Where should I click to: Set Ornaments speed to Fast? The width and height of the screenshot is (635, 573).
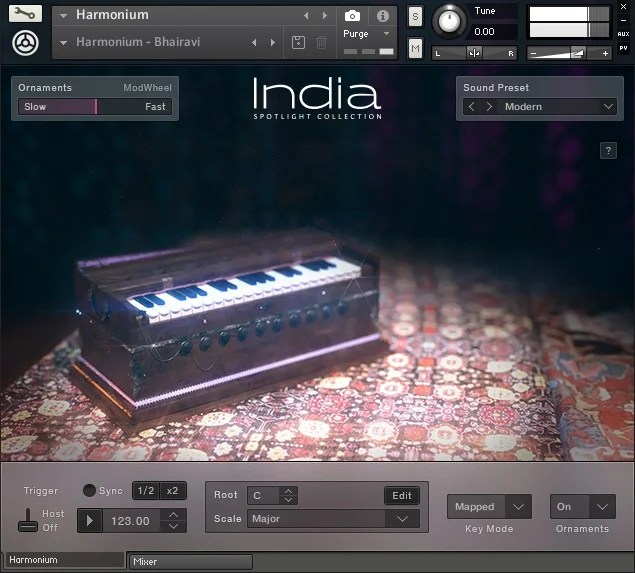155,107
